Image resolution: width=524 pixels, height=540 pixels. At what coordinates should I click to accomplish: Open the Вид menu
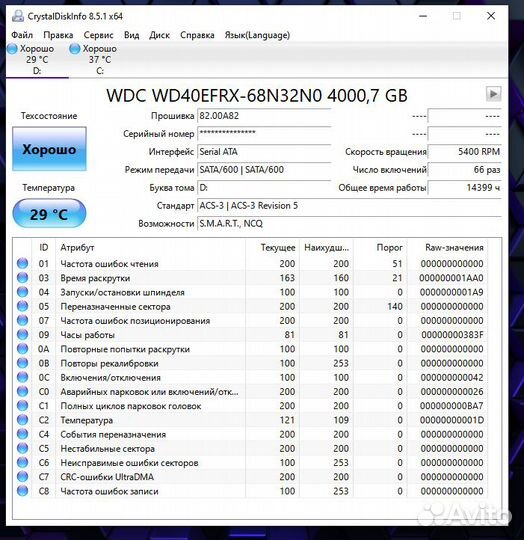(x=132, y=35)
